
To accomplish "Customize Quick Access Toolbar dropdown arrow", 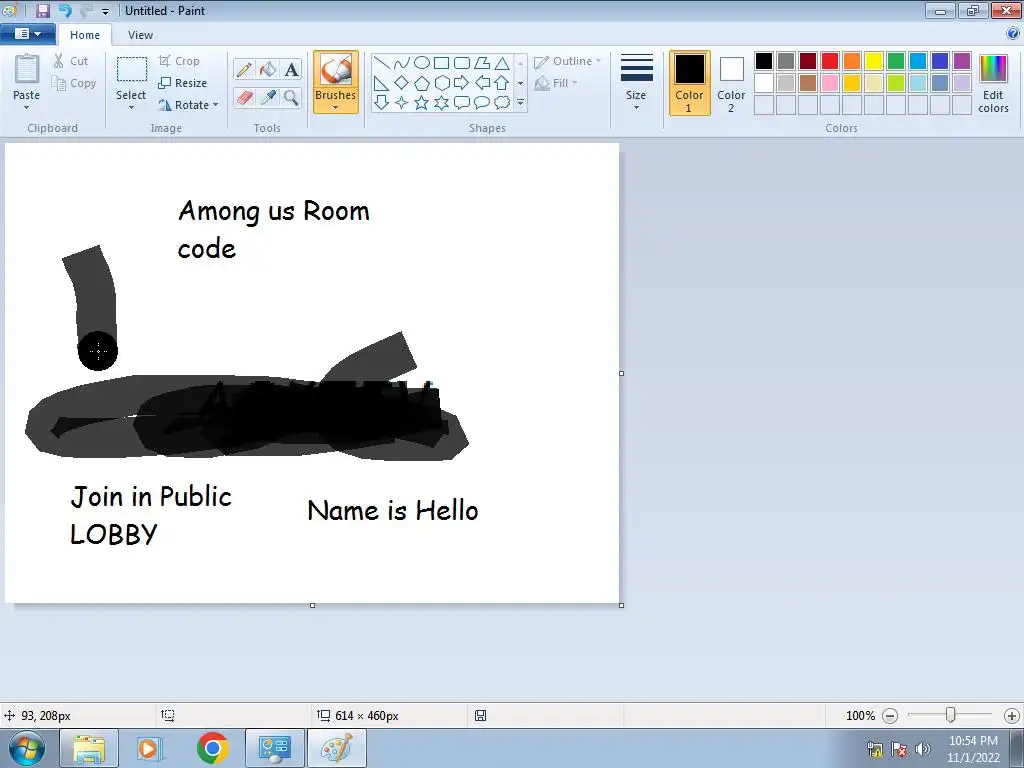I will pyautogui.click(x=105, y=11).
